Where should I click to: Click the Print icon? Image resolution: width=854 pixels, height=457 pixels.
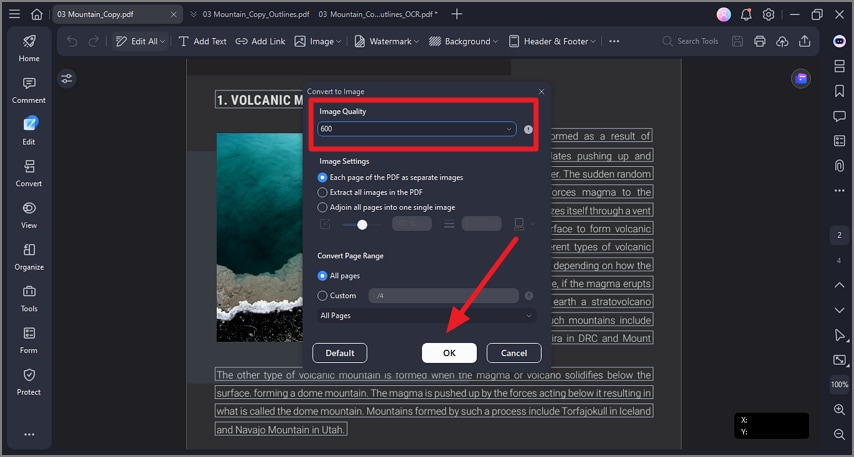click(x=760, y=41)
